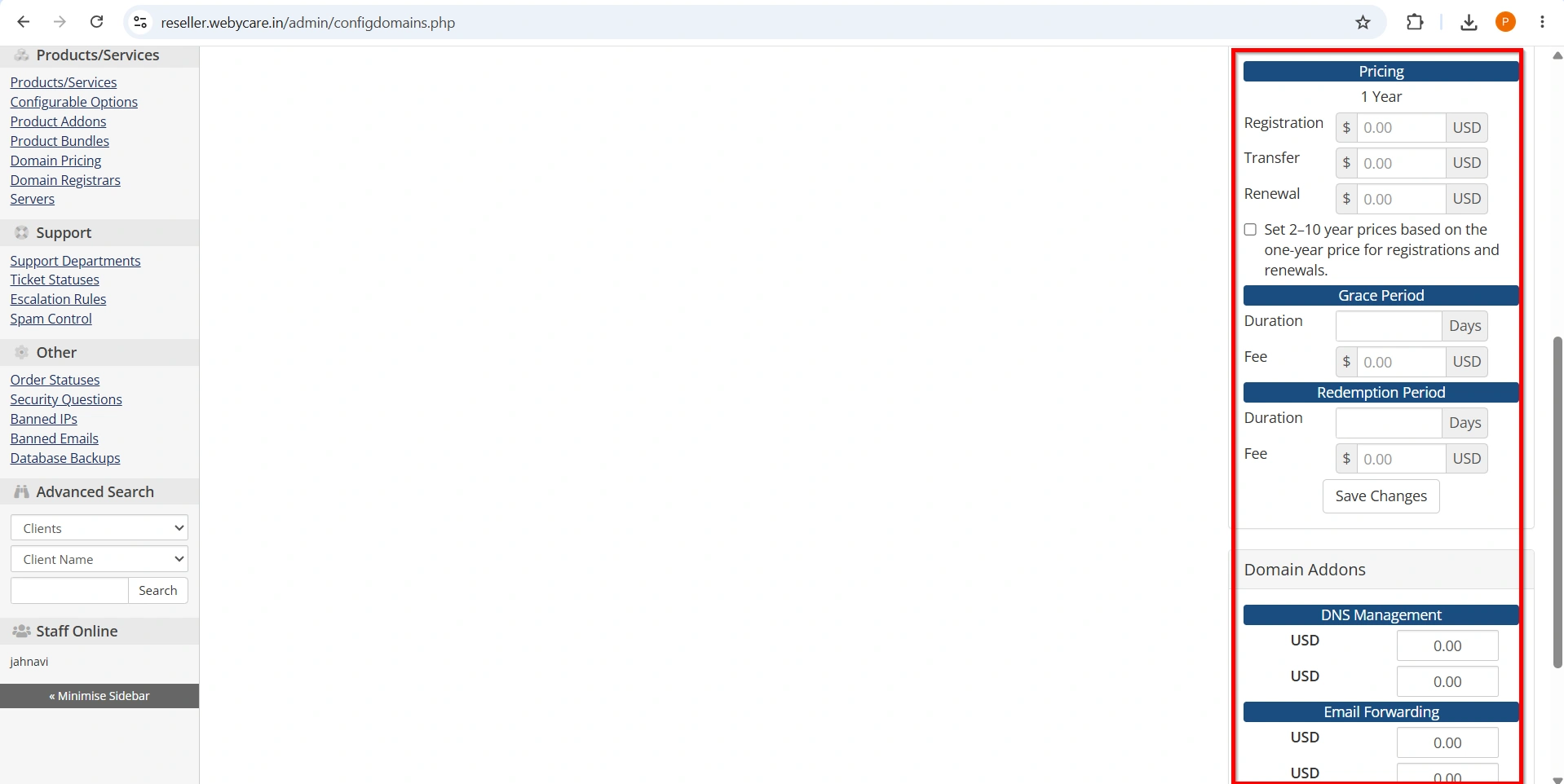Open Domain Pricing link

pyautogui.click(x=56, y=161)
